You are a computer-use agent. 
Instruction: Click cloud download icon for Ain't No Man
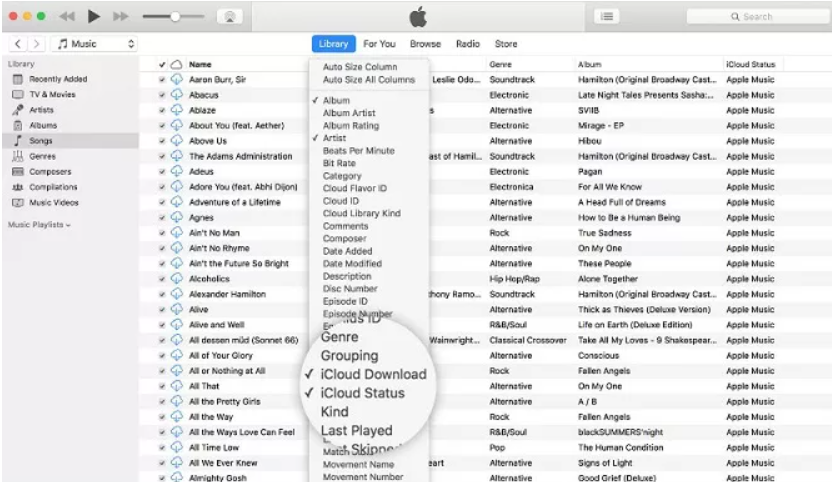point(176,233)
